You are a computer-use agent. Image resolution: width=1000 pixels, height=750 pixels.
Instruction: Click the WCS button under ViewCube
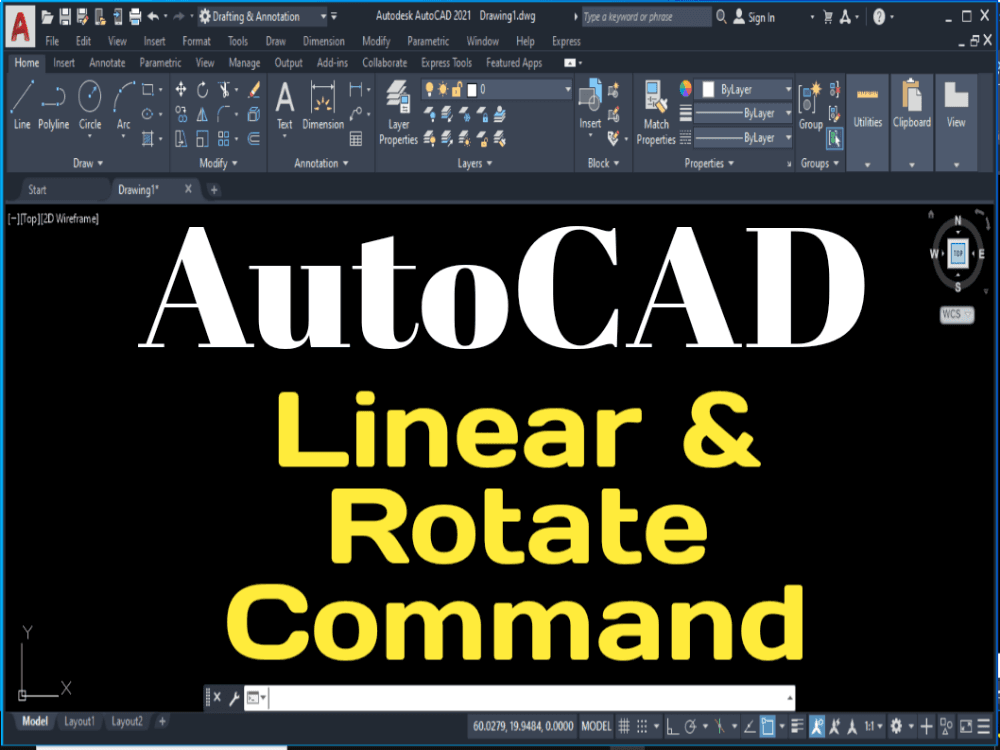point(957,314)
